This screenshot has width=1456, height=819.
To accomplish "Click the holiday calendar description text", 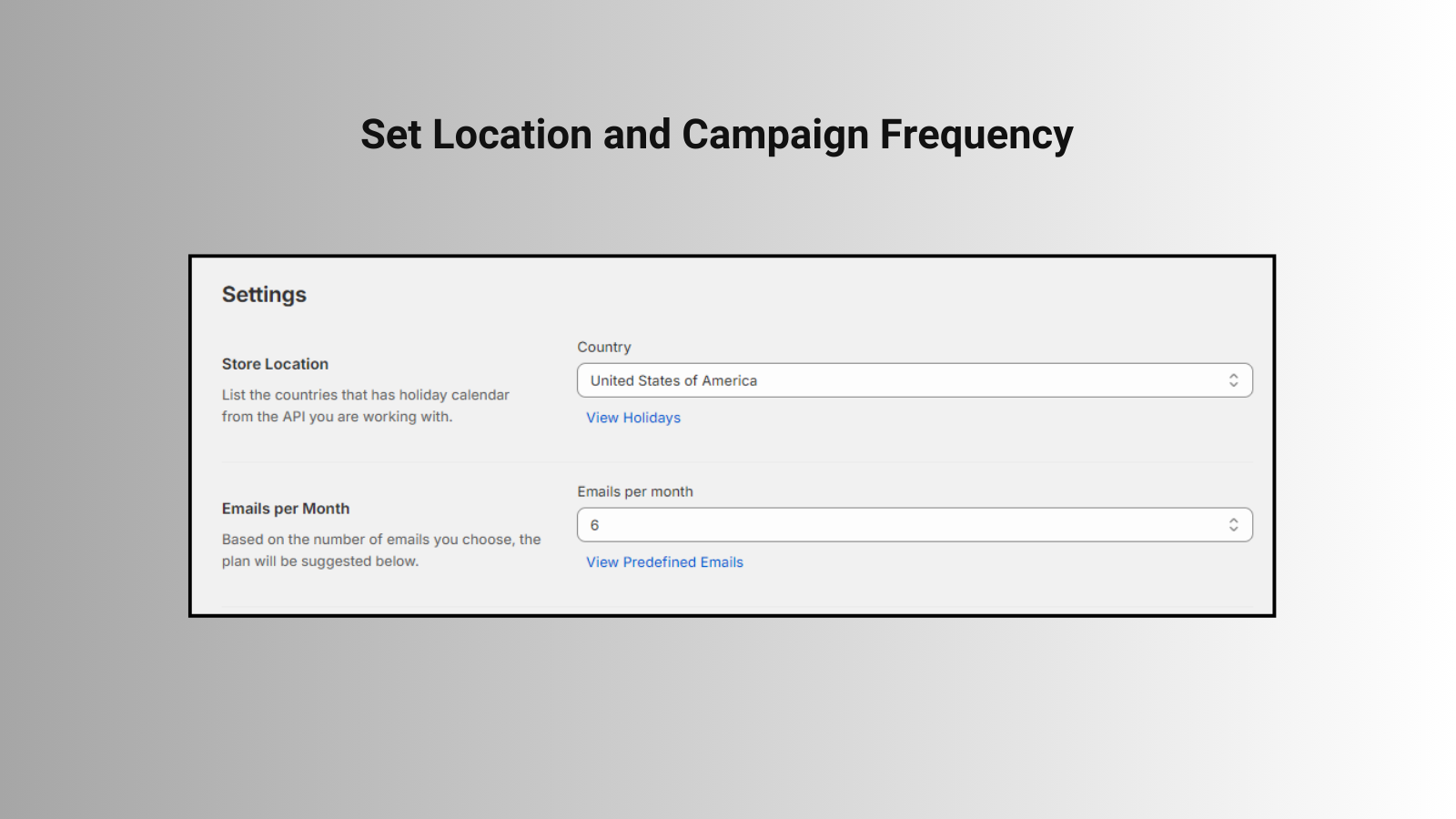I will tap(366, 406).
